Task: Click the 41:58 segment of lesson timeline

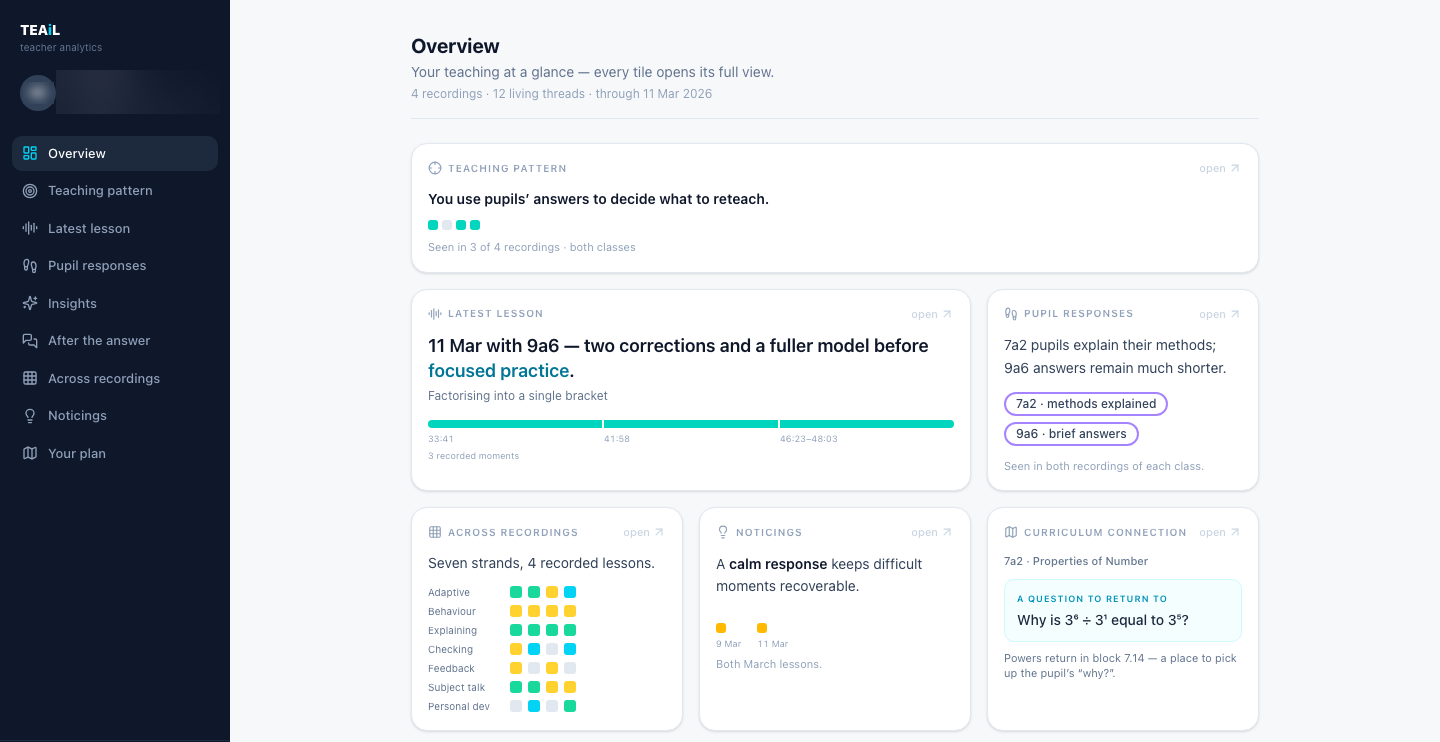Action: click(691, 424)
